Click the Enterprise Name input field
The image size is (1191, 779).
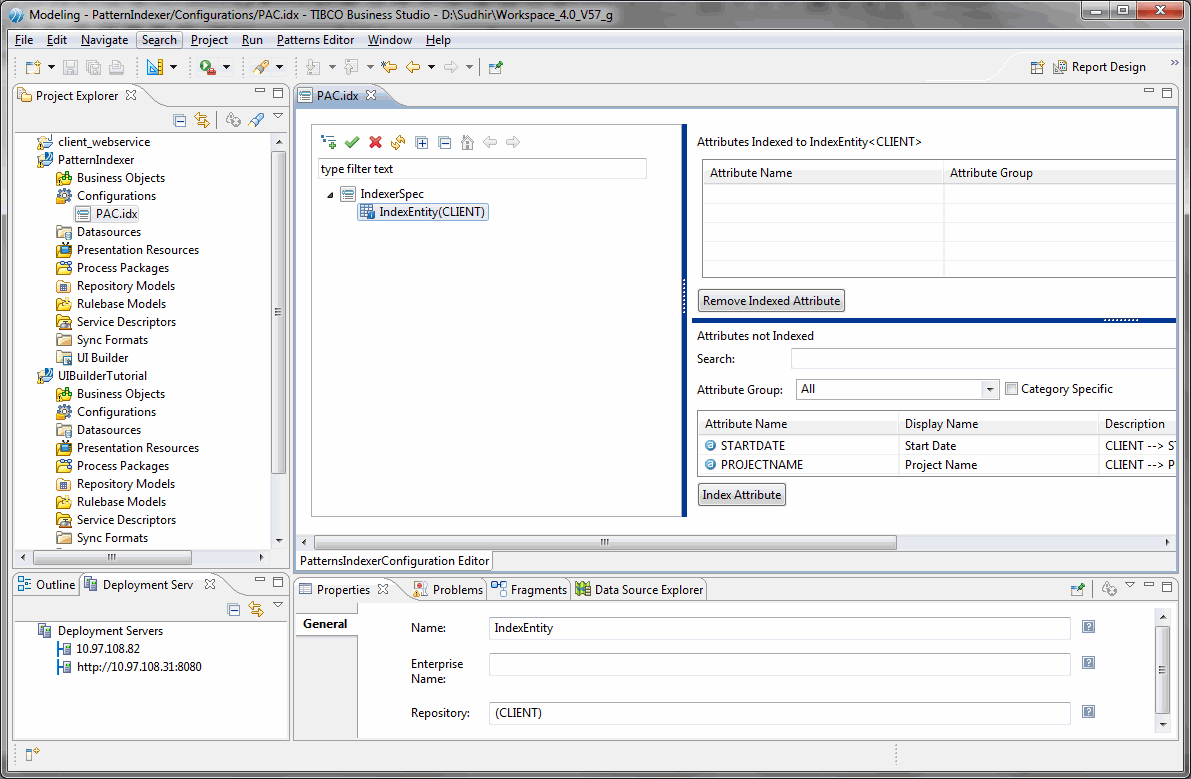pos(779,664)
